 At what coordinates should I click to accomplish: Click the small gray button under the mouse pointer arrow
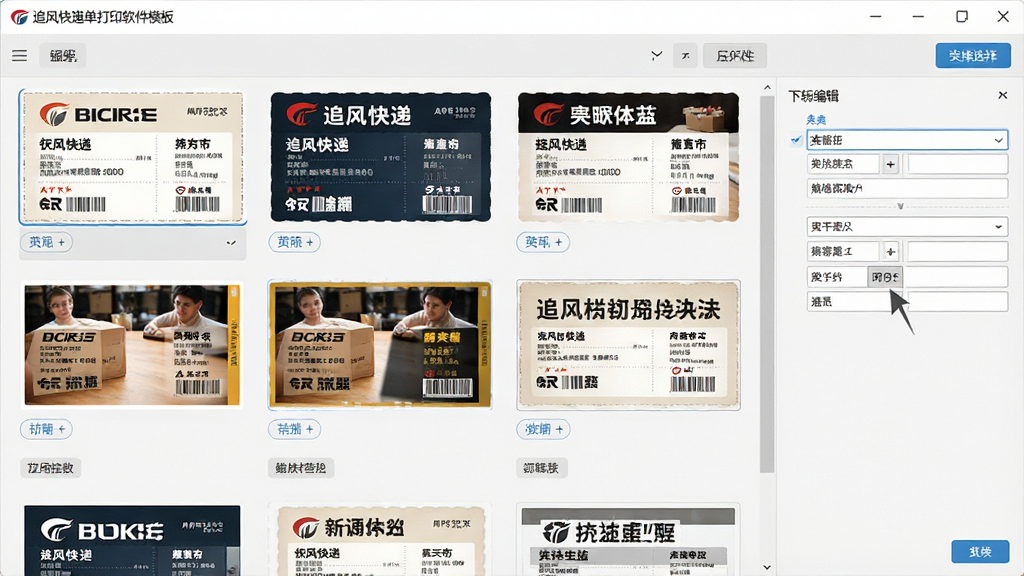pyautogui.click(x=885, y=277)
